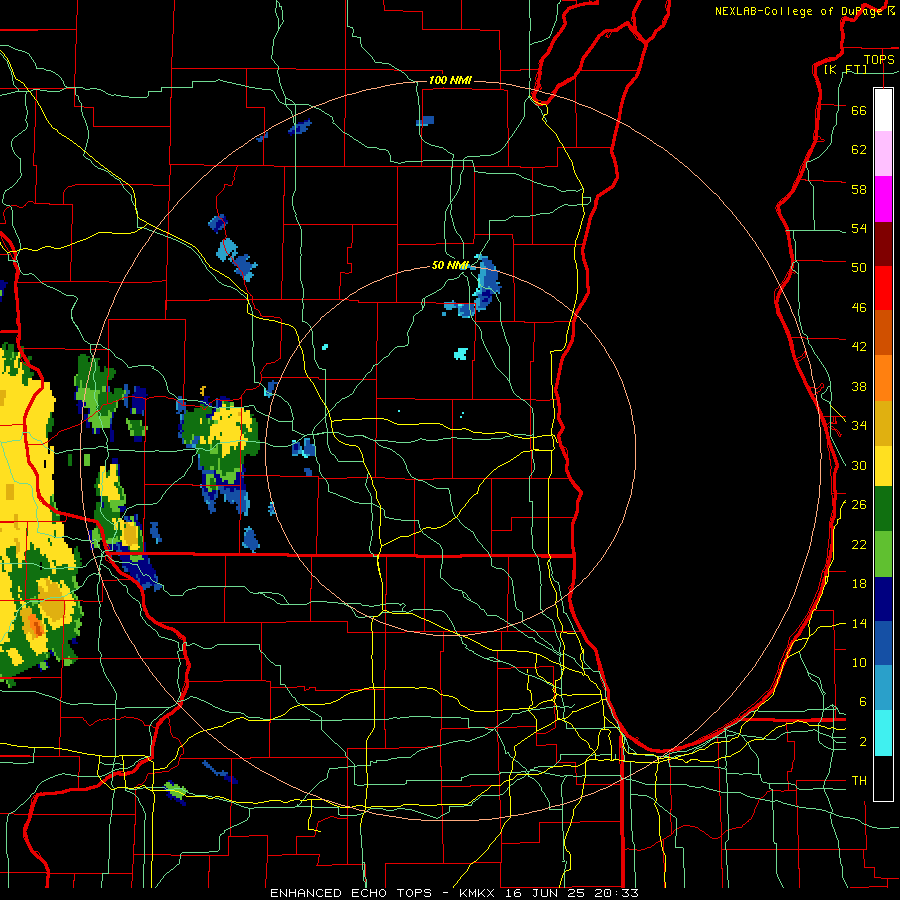Select the yellow legend swatch
The image size is (900, 900).
tap(883, 465)
